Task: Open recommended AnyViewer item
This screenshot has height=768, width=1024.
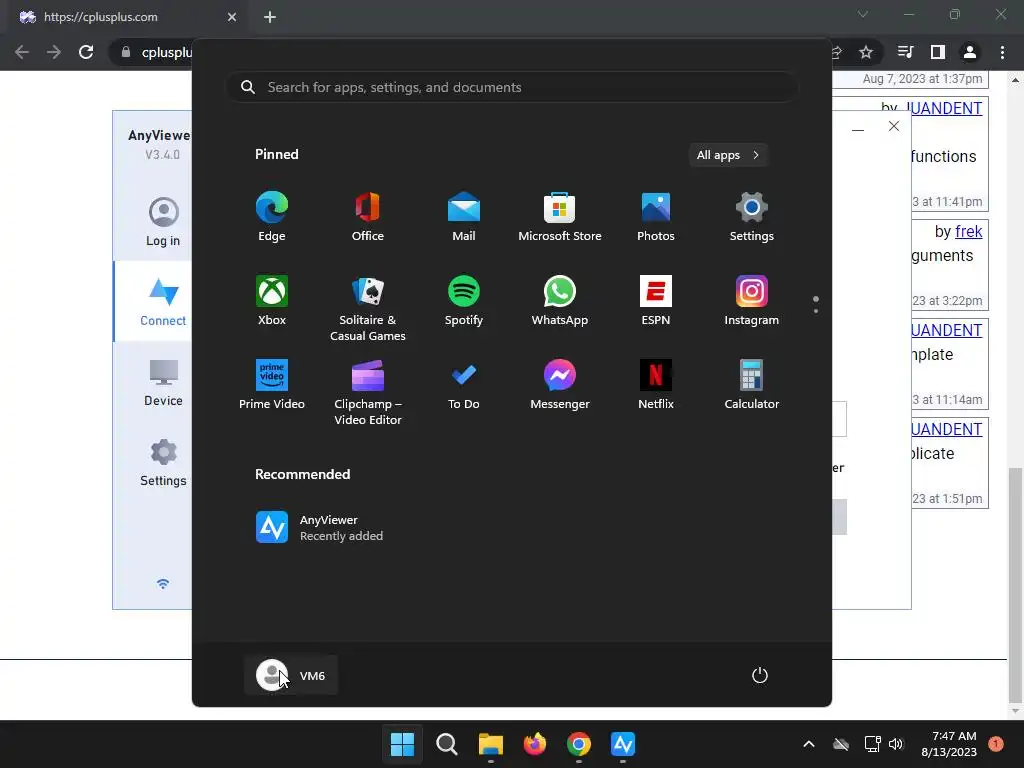Action: pyautogui.click(x=319, y=527)
